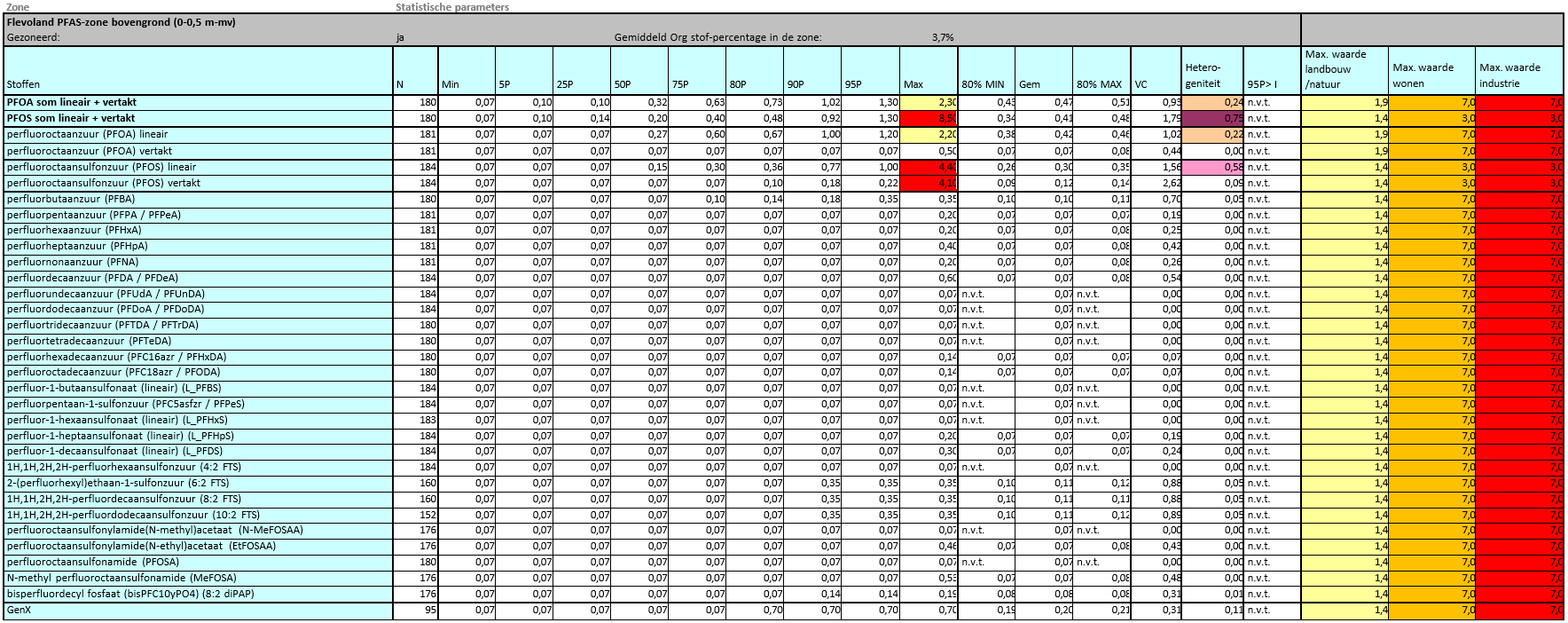Click the Max. waarde wonen header
The width and height of the screenshot is (1568, 623).
(1423, 75)
